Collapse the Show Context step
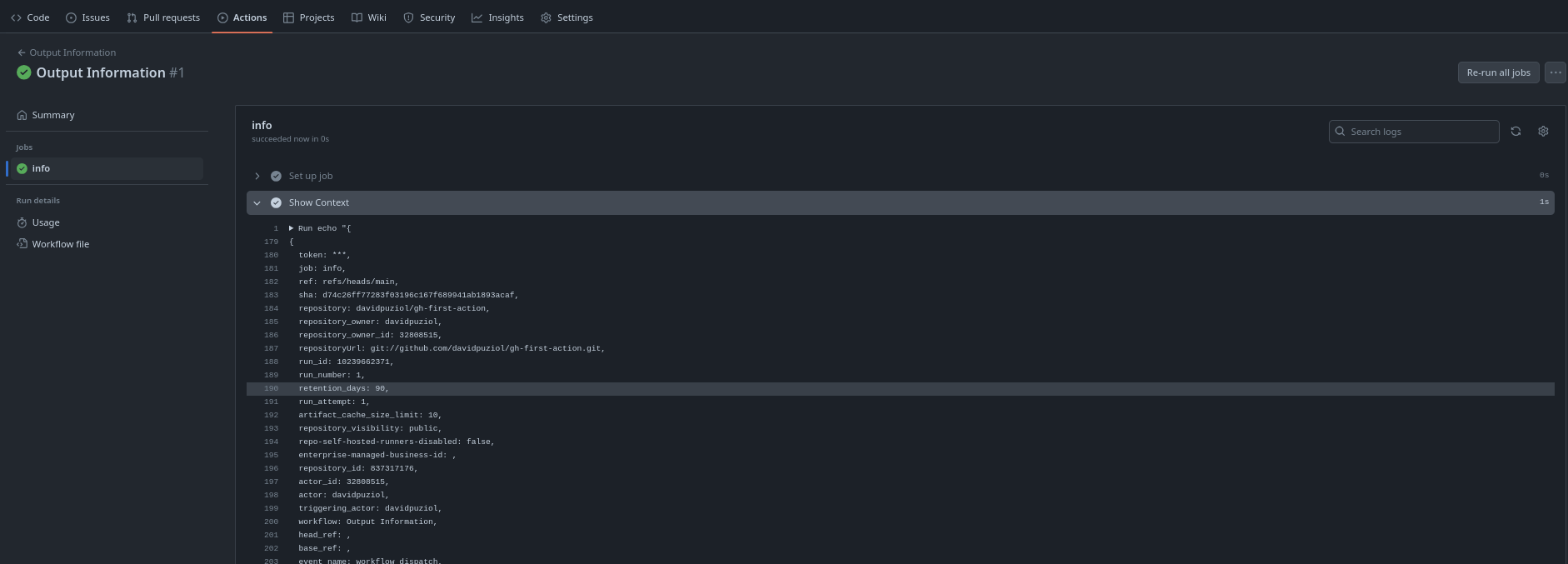Screen dimensions: 1568x564 (x=257, y=202)
